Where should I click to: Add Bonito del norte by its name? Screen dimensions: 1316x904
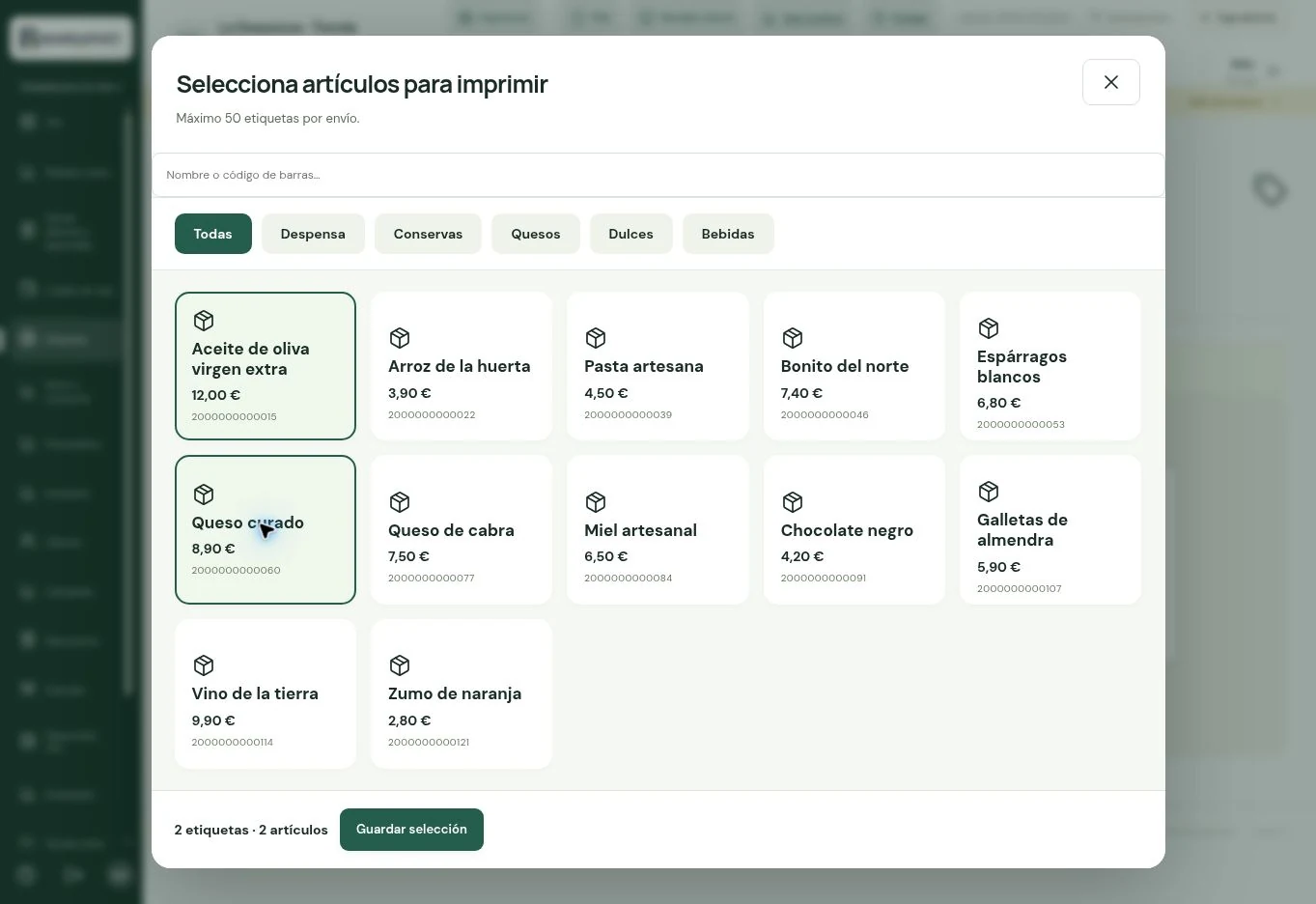click(845, 366)
